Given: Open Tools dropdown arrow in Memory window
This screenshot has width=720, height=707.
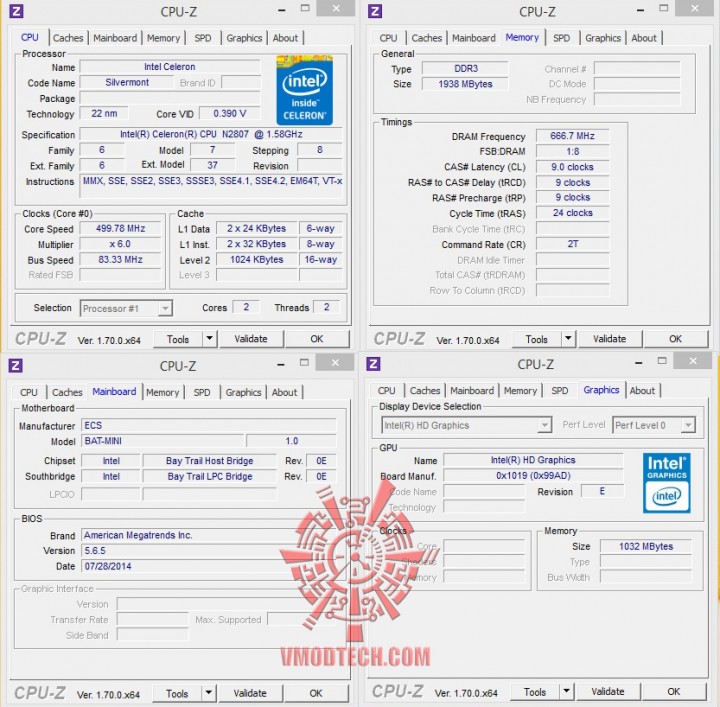Looking at the screenshot, I should coord(568,339).
